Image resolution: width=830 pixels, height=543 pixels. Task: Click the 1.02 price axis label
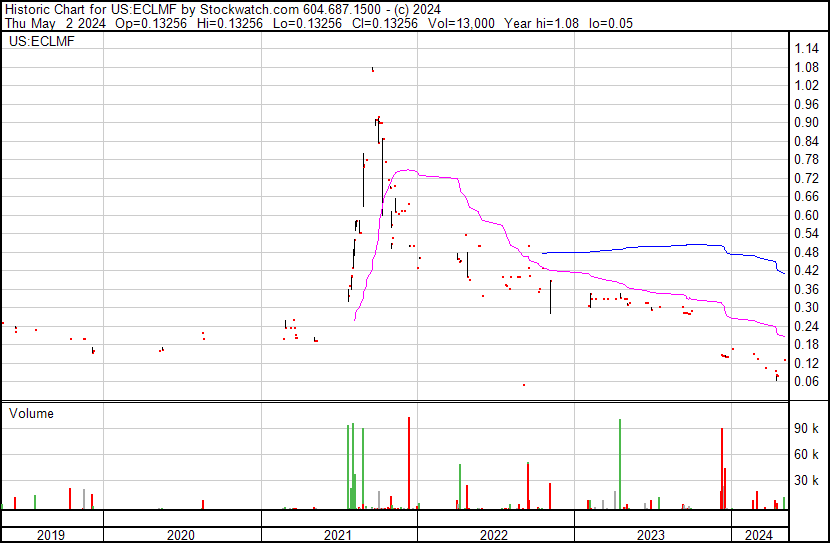click(x=807, y=86)
